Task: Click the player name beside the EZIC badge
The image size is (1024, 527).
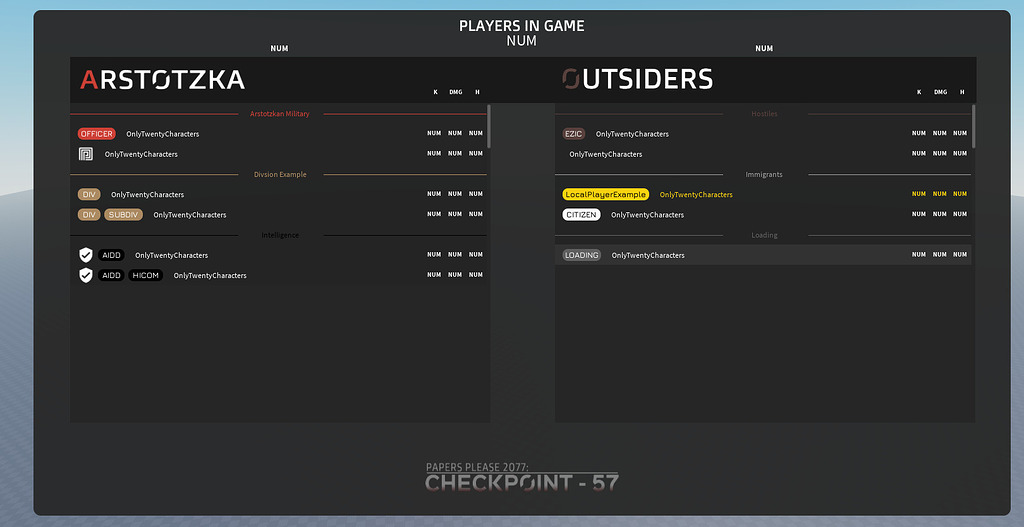Action: (632, 134)
